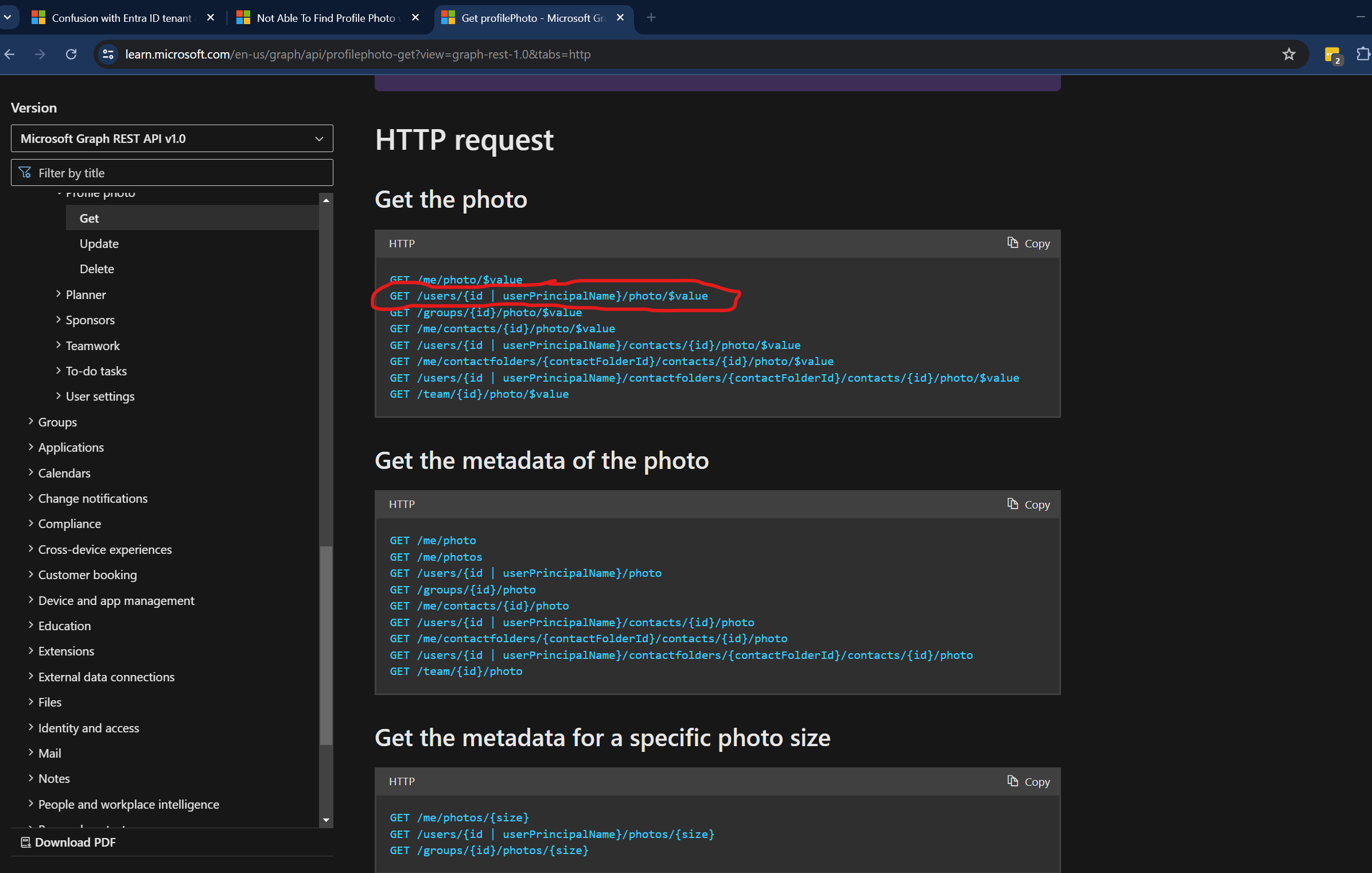The width and height of the screenshot is (1372, 873).
Task: Close the Confusion with Entra ID tenant tab
Action: pyautogui.click(x=211, y=18)
